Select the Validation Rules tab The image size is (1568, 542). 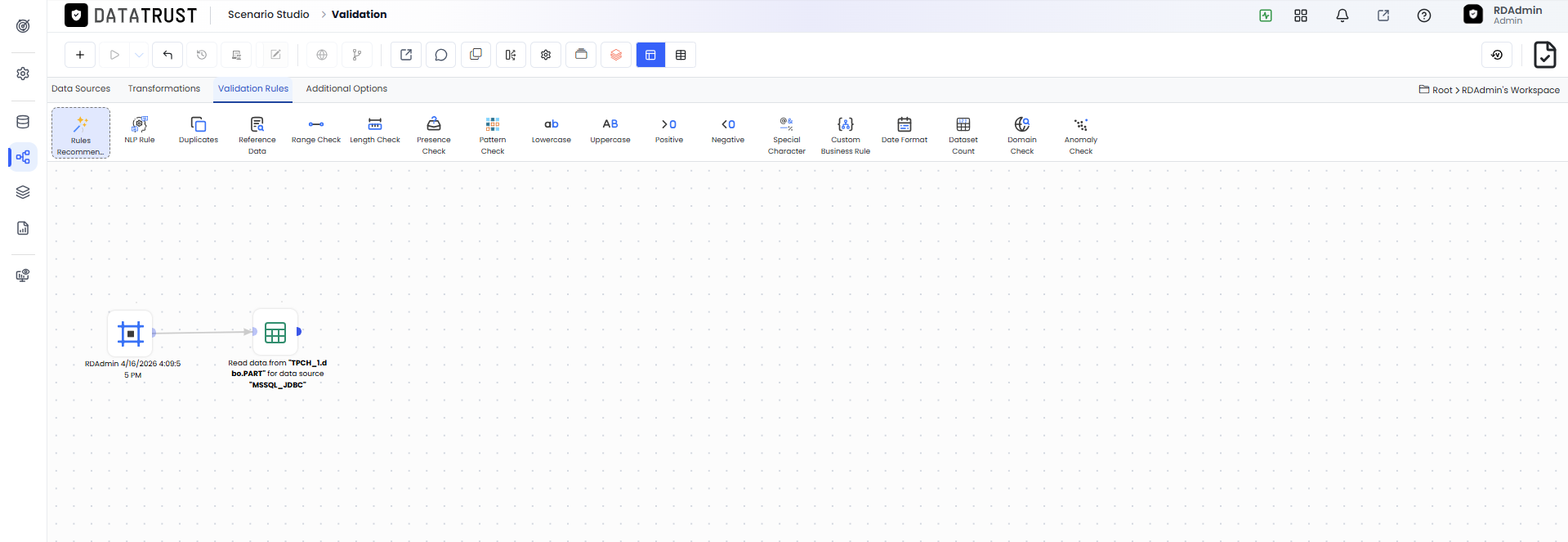pyautogui.click(x=253, y=88)
